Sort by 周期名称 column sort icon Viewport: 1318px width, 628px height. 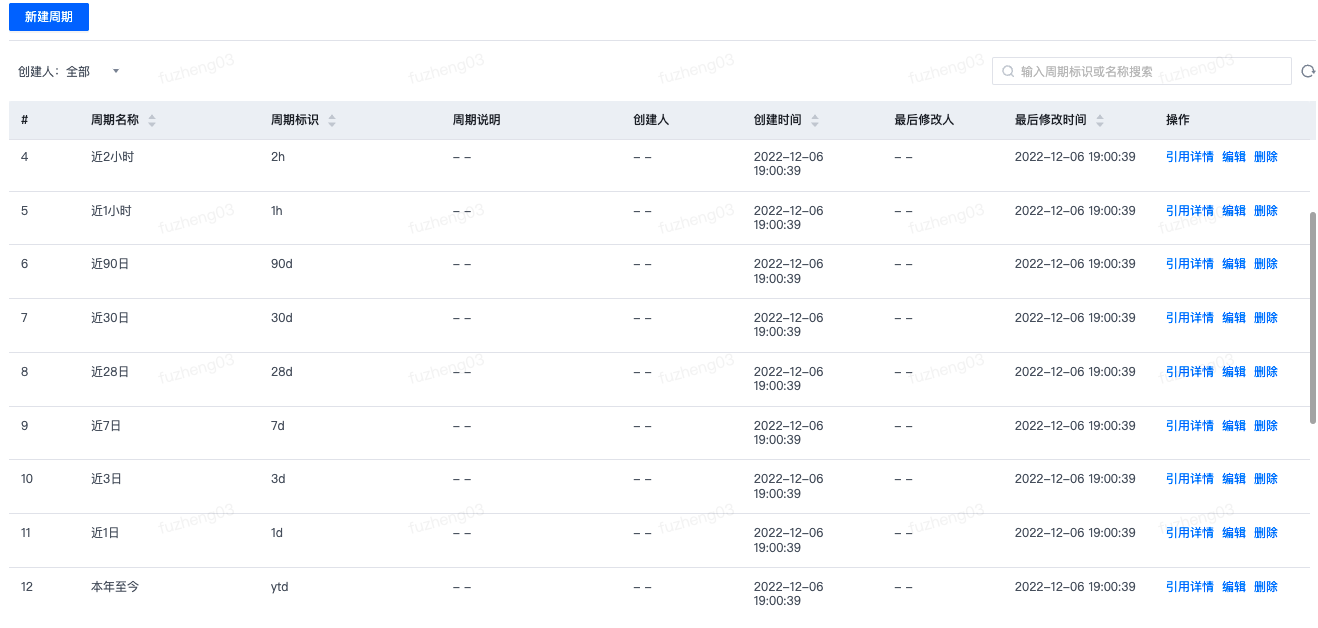[152, 120]
